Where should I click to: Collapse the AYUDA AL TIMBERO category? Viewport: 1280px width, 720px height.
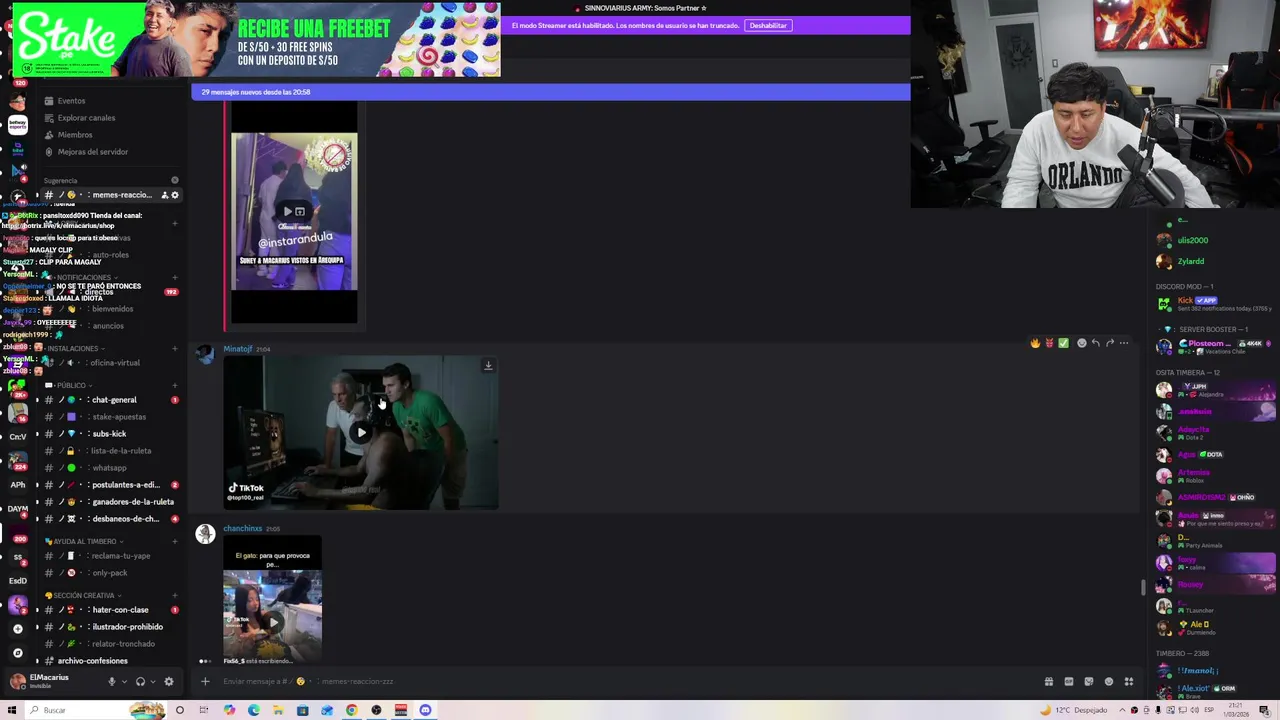[x=82, y=542]
